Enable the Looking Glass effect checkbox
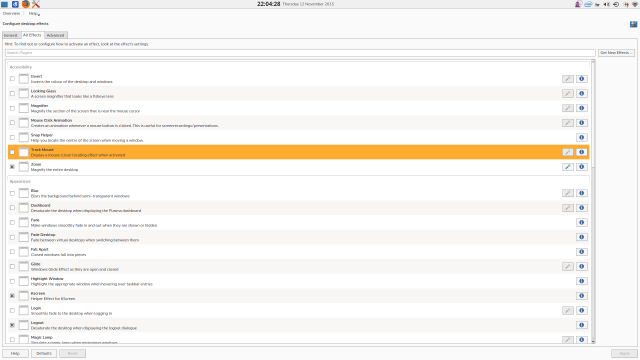 [x=12, y=93]
